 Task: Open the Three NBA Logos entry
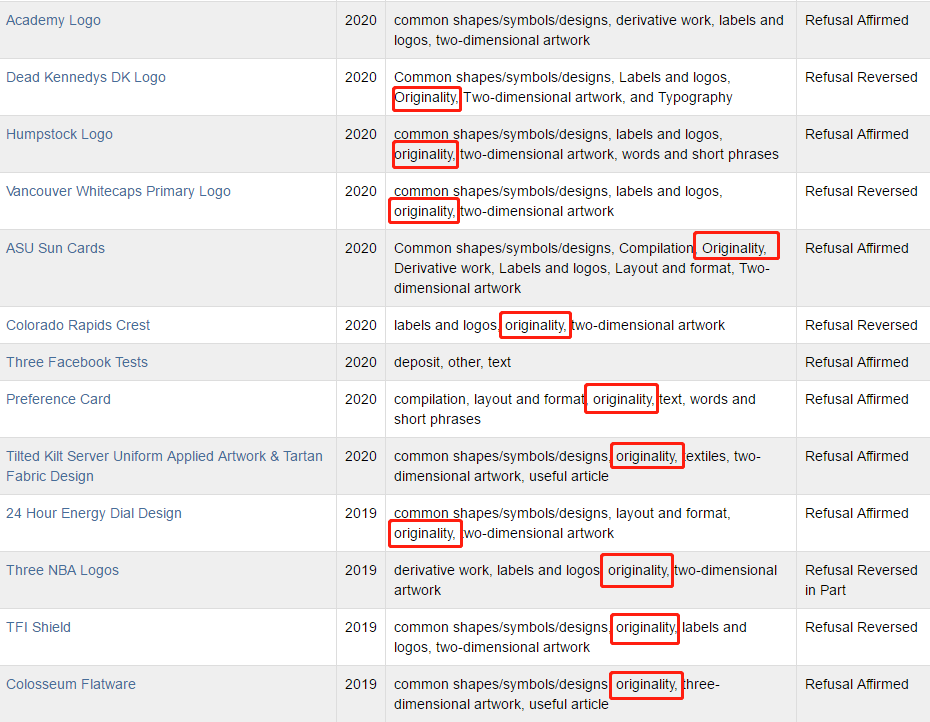pos(62,570)
